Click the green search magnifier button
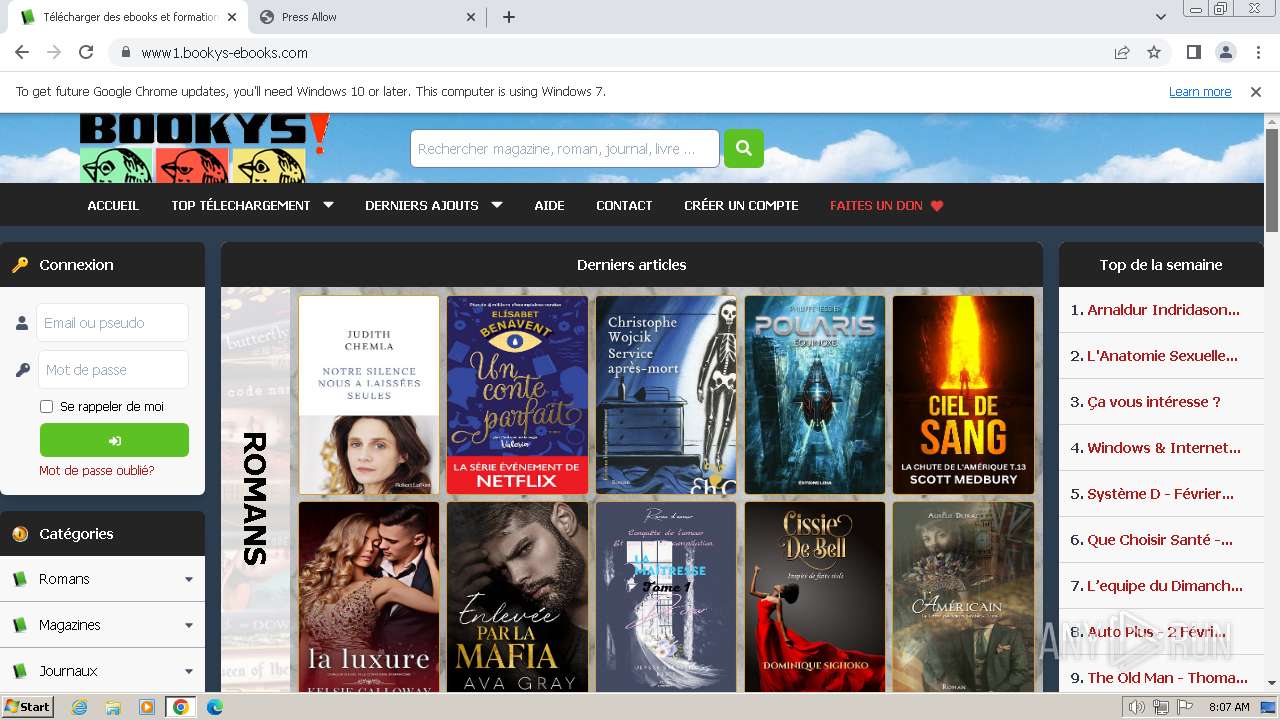 coord(743,148)
